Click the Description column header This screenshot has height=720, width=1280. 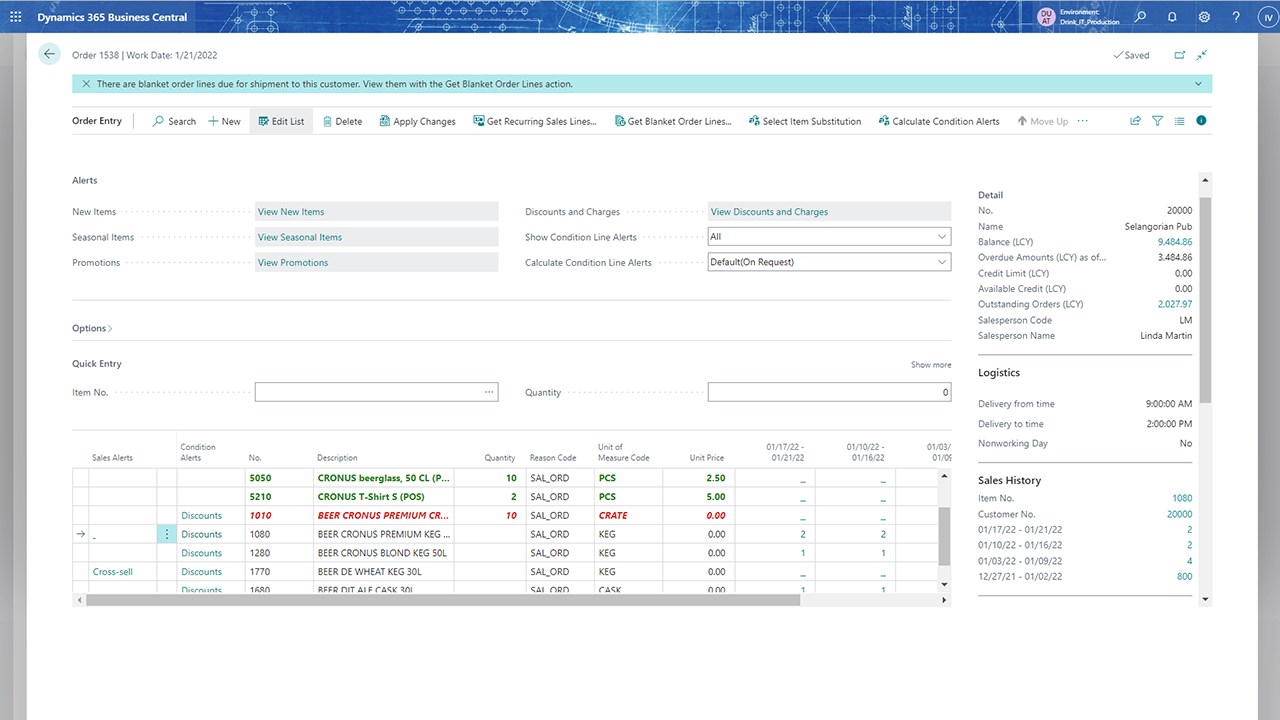pyautogui.click(x=337, y=458)
